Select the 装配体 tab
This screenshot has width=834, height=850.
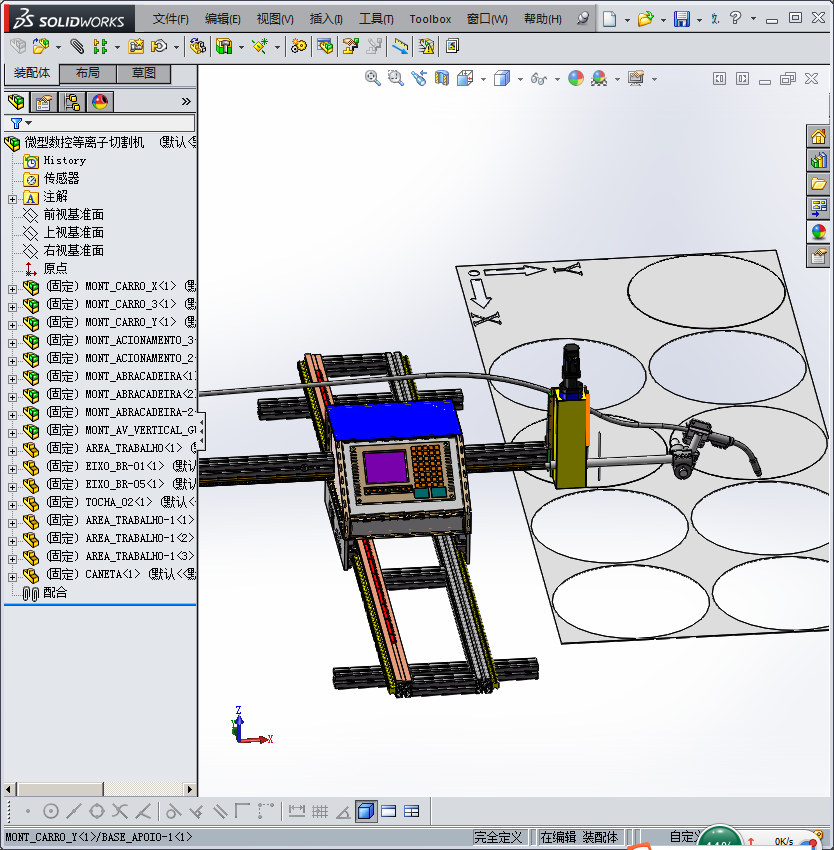(31, 73)
